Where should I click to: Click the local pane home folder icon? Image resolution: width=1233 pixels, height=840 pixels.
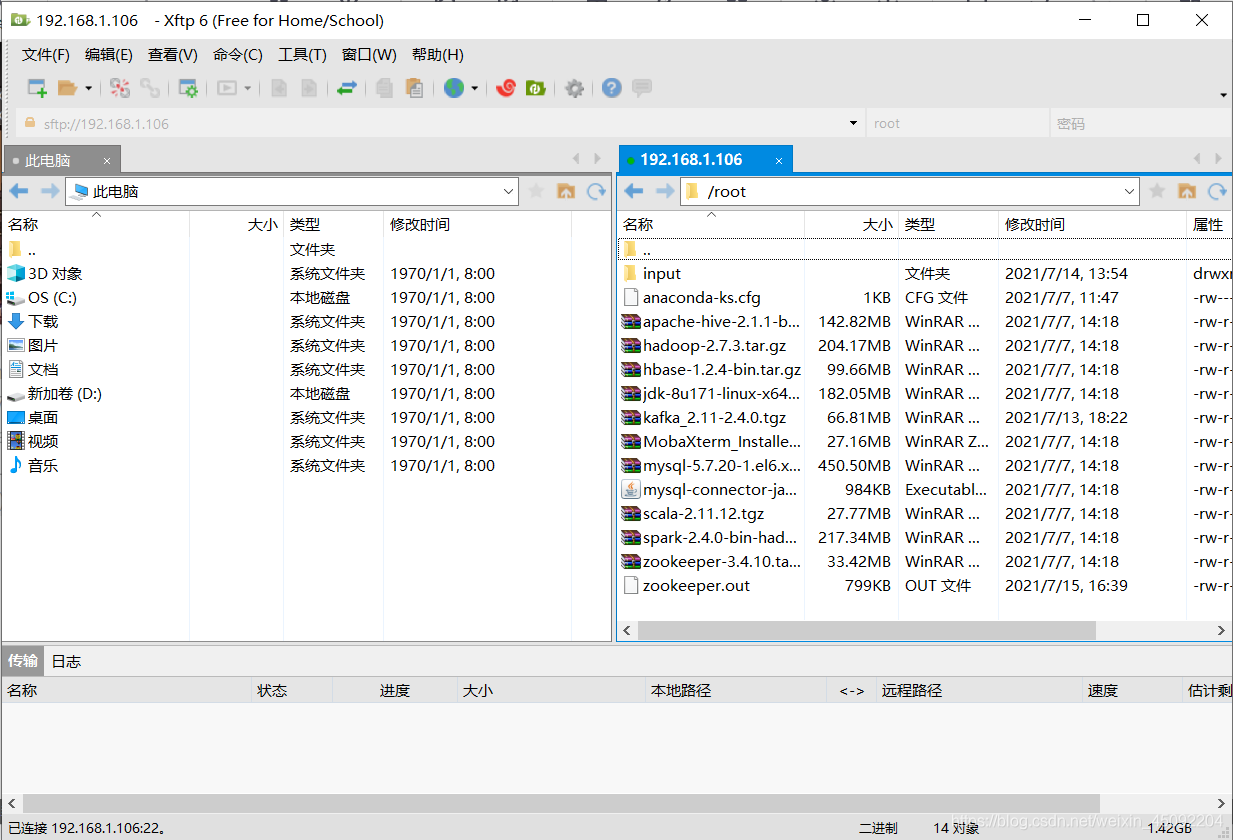point(566,191)
